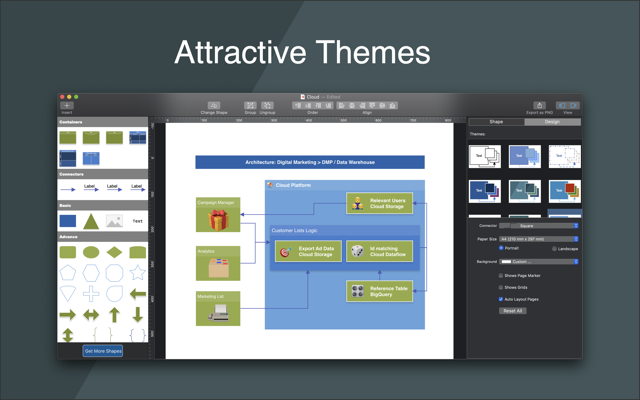This screenshot has width=640, height=400.
Task: Click the Insert plus button in toolbar
Action: (67, 106)
